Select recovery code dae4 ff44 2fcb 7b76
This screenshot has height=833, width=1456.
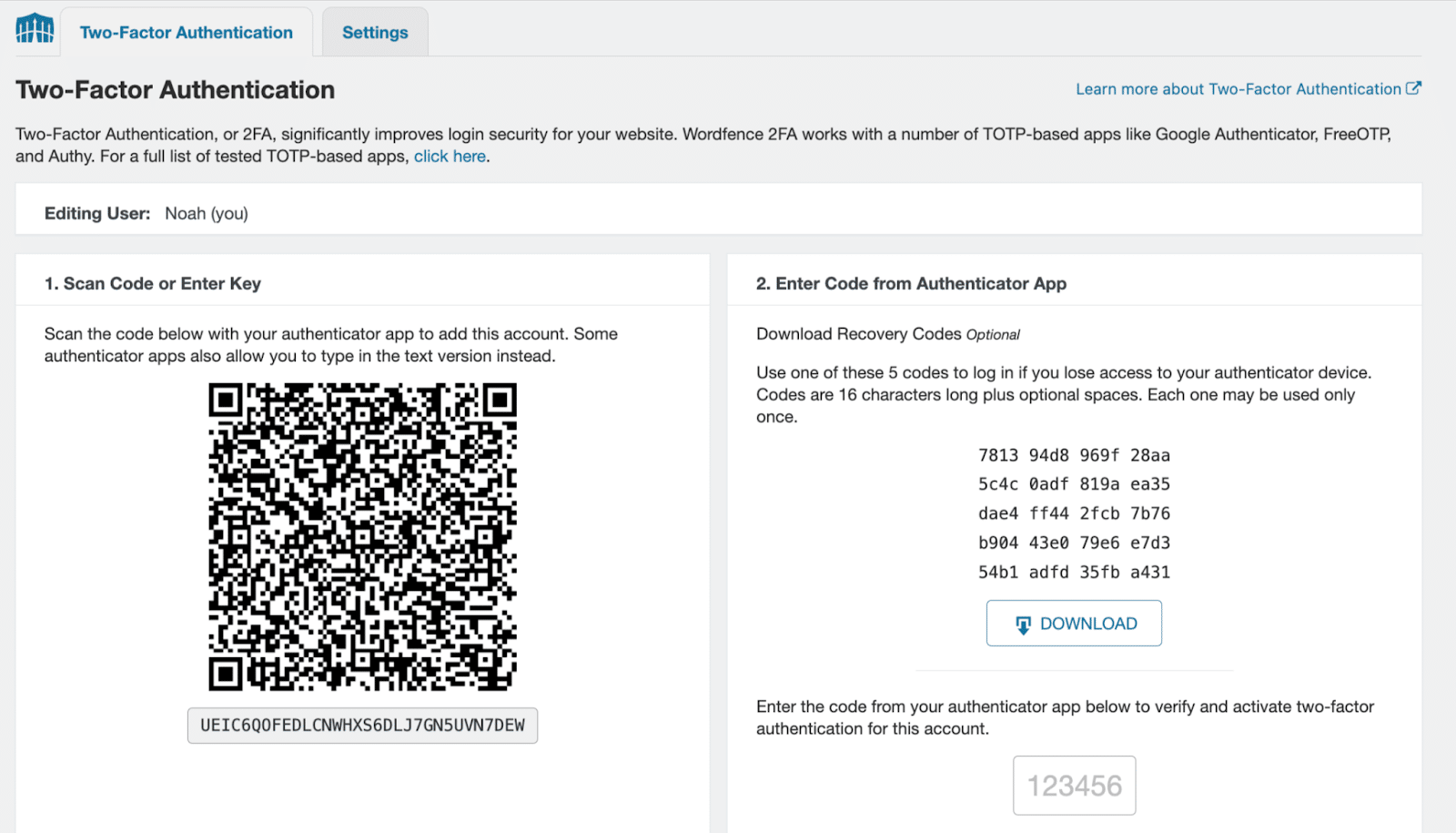tap(1074, 513)
